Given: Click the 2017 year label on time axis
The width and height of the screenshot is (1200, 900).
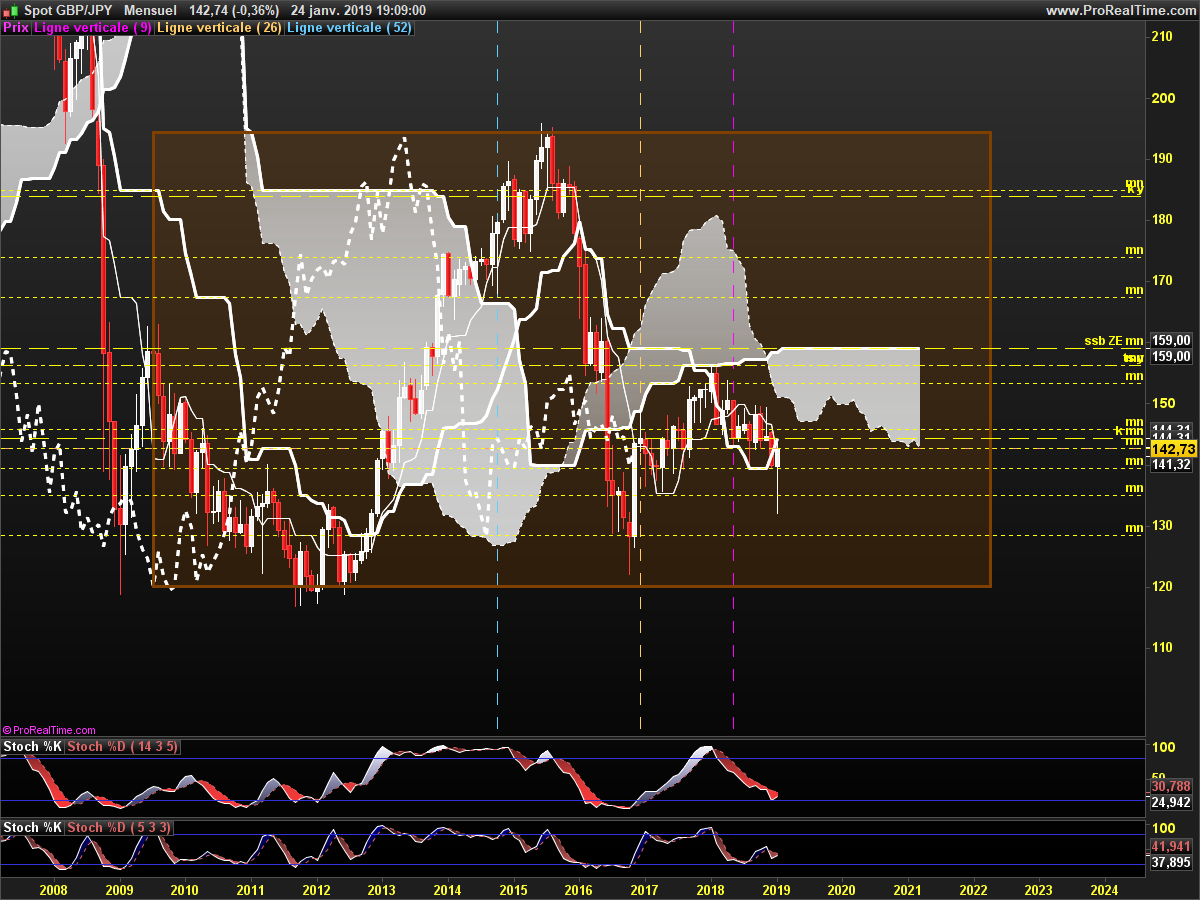Looking at the screenshot, I should 644,889.
